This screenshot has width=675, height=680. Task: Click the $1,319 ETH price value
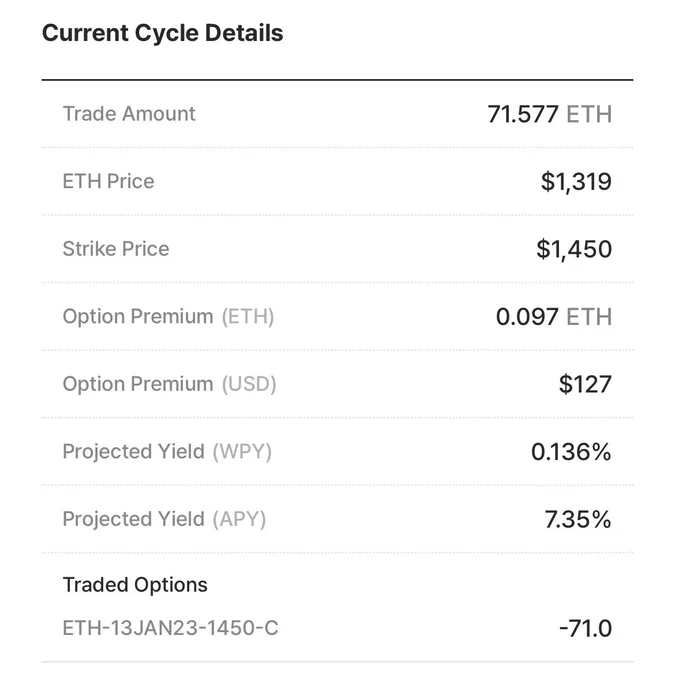coord(576,182)
